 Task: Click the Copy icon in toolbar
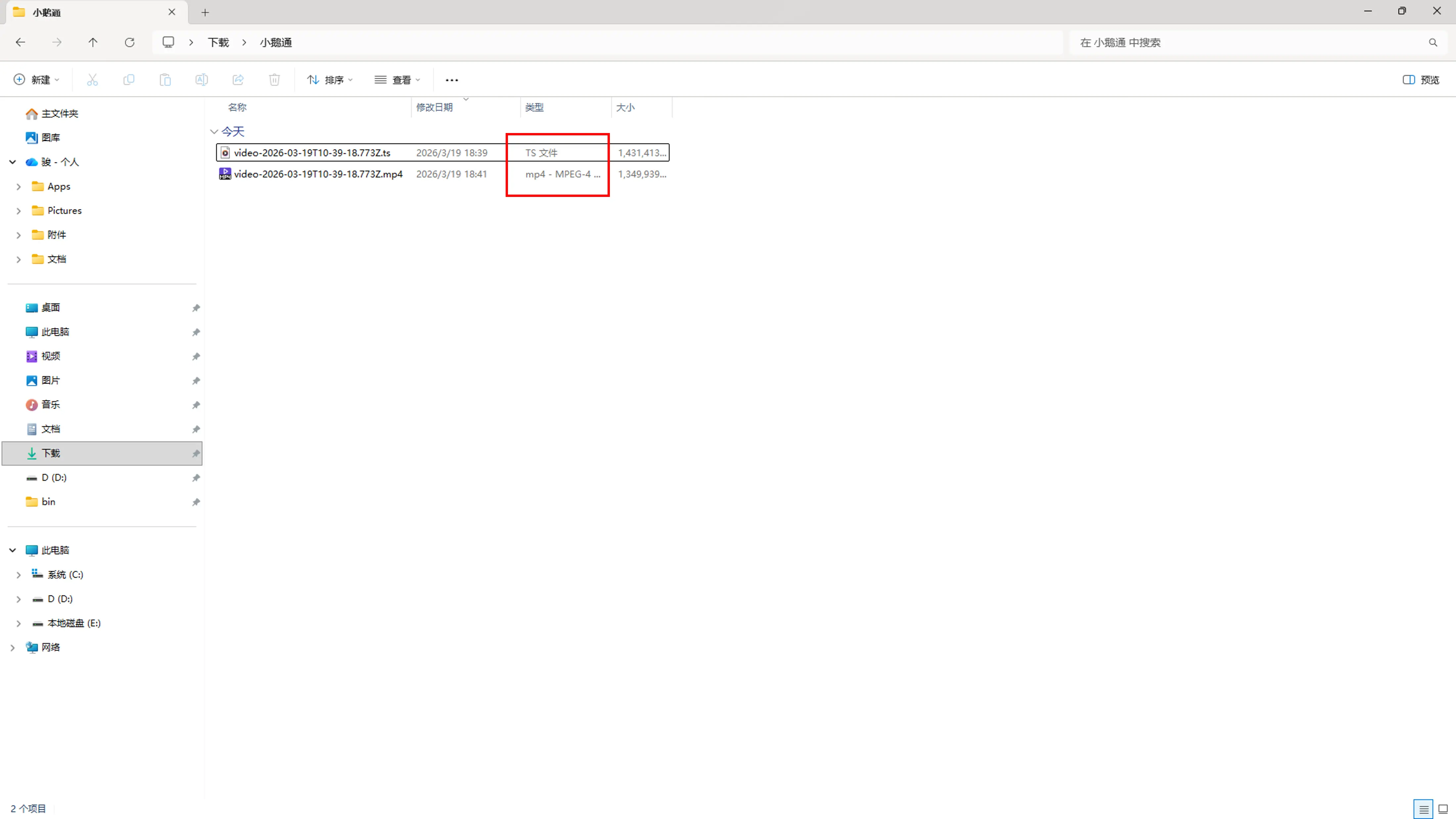pyautogui.click(x=129, y=80)
